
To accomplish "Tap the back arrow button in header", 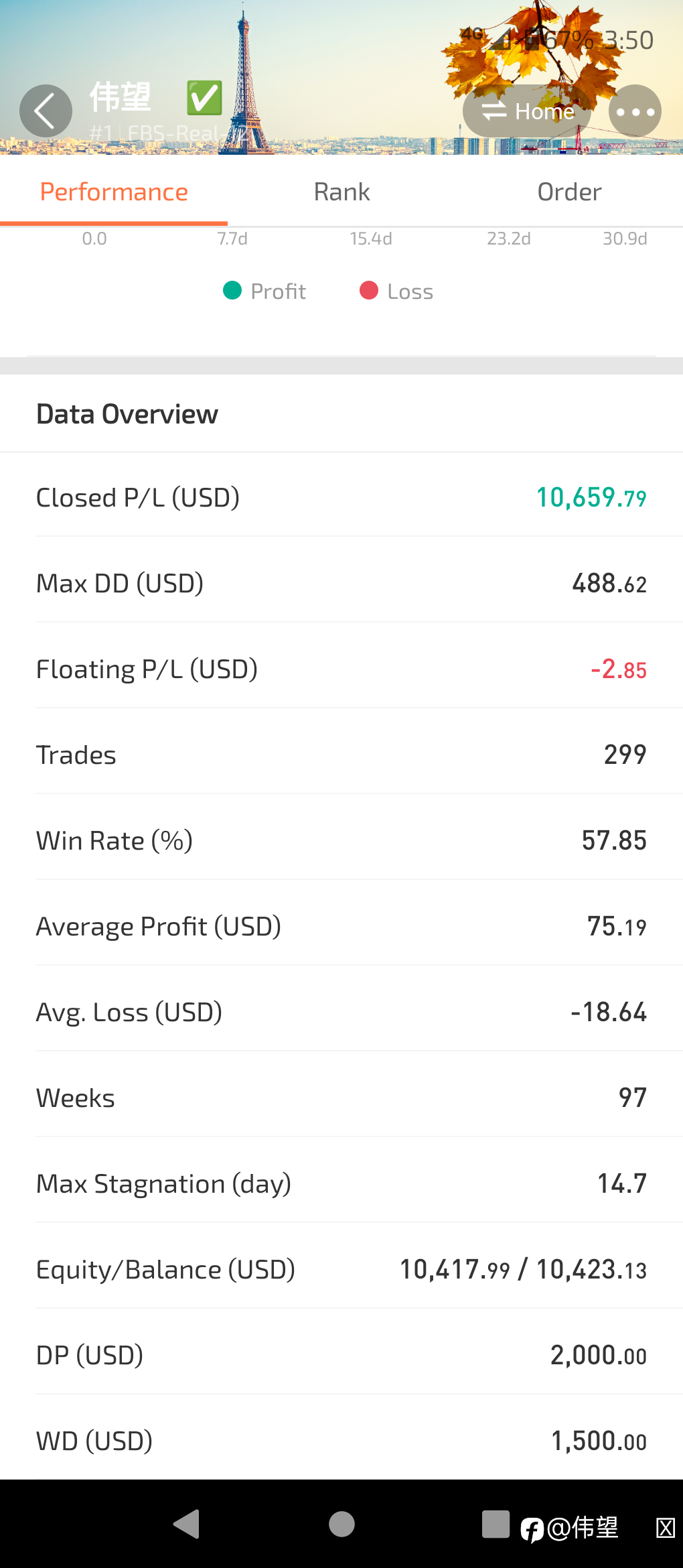I will click(46, 111).
